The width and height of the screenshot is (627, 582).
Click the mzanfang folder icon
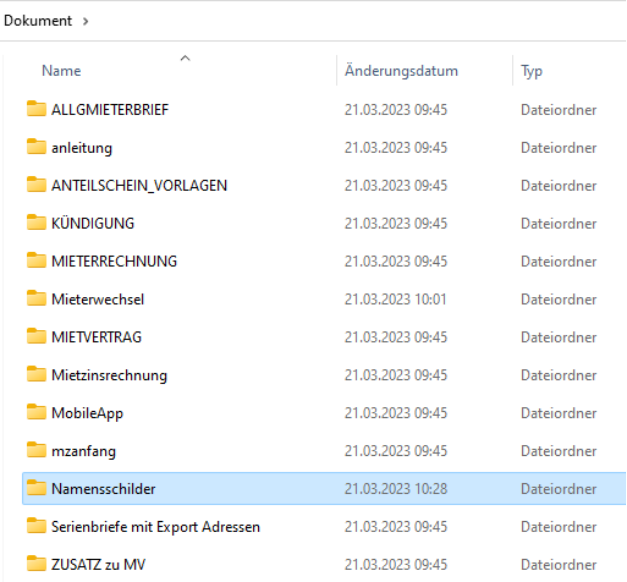point(36,450)
